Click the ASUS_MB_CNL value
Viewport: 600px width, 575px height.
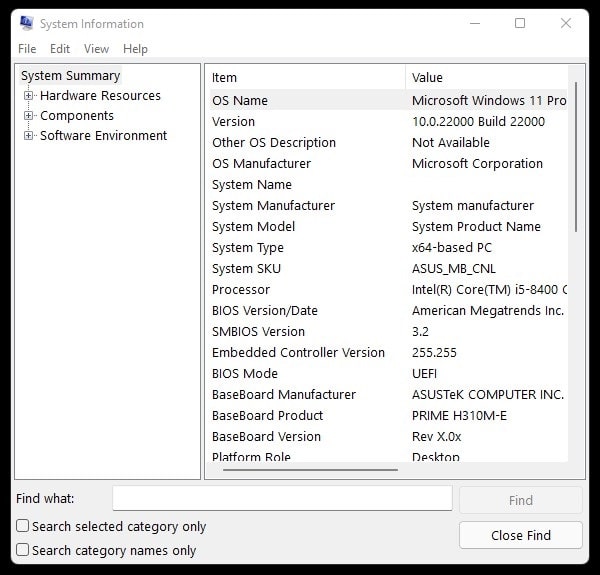click(454, 269)
